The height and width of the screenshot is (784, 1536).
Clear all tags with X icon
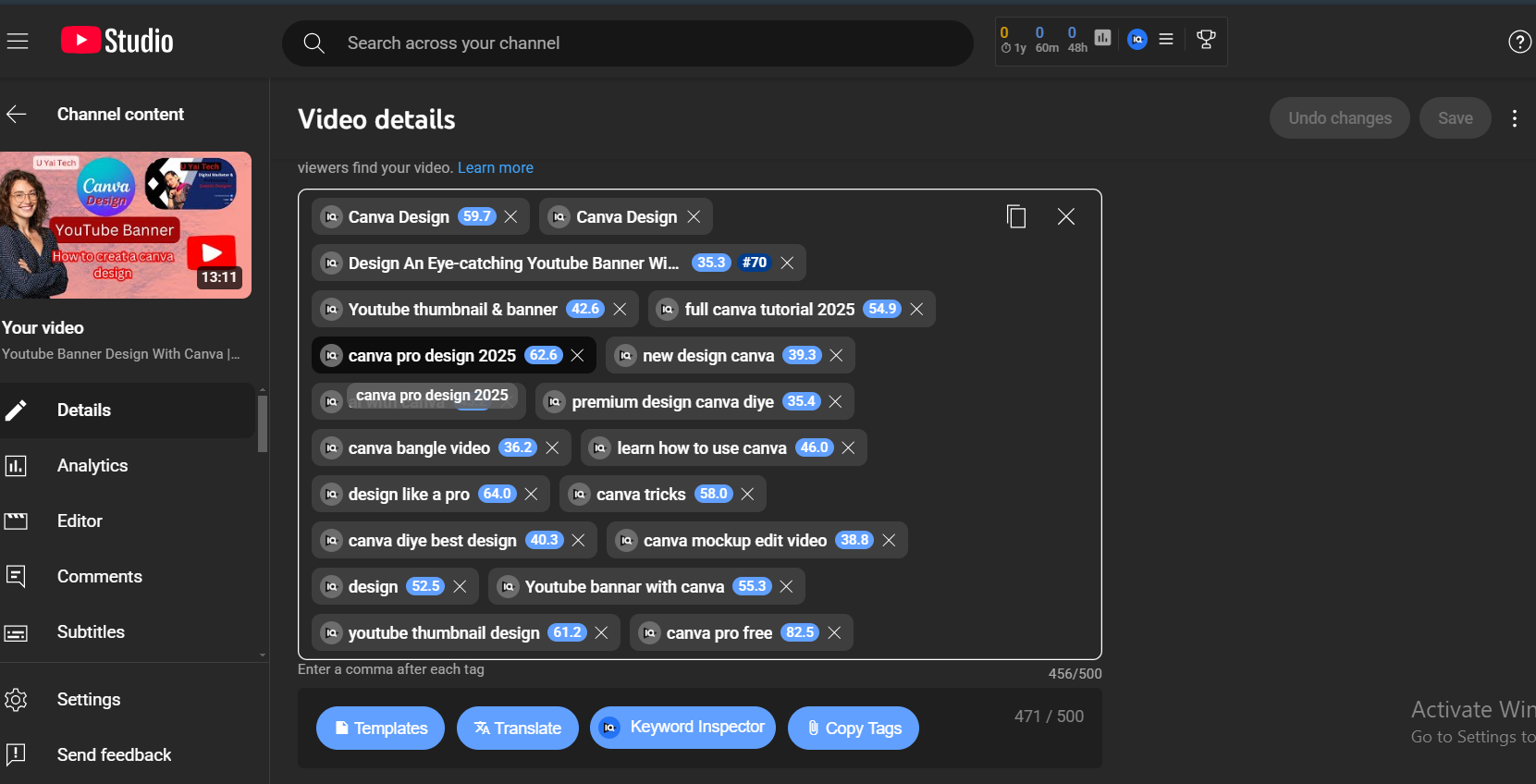[1066, 216]
